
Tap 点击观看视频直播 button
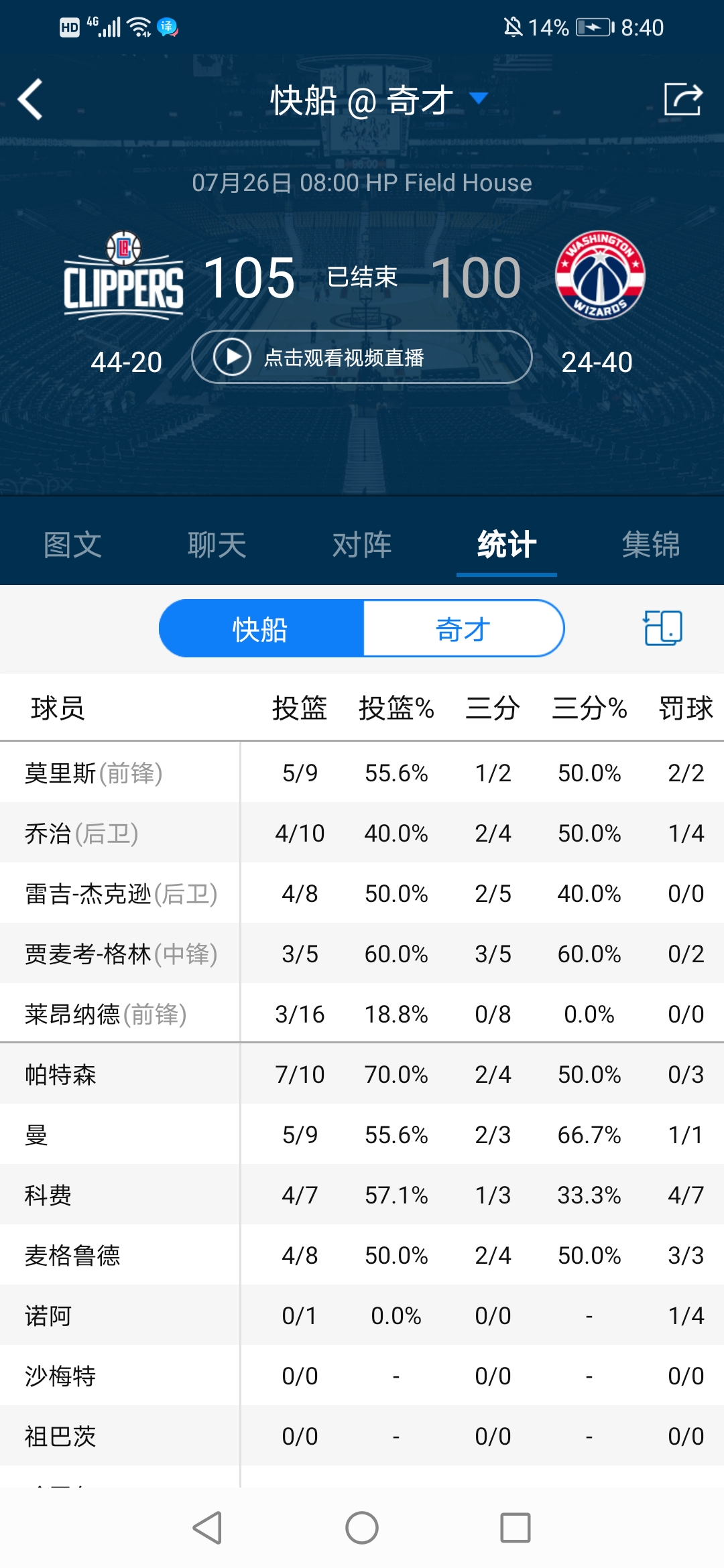(x=362, y=357)
